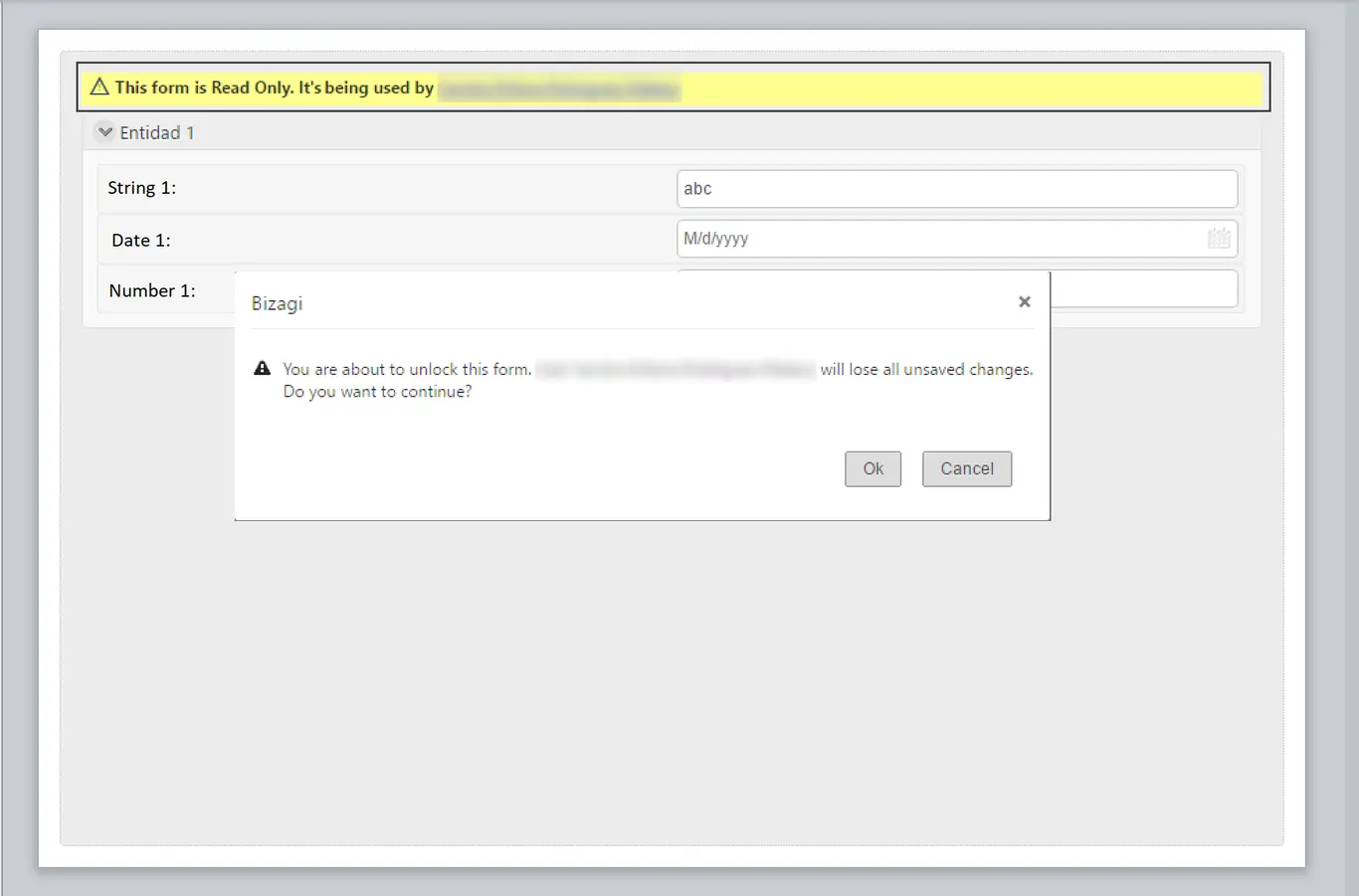
Task: Click the 'String 1:' label
Action: click(141, 188)
